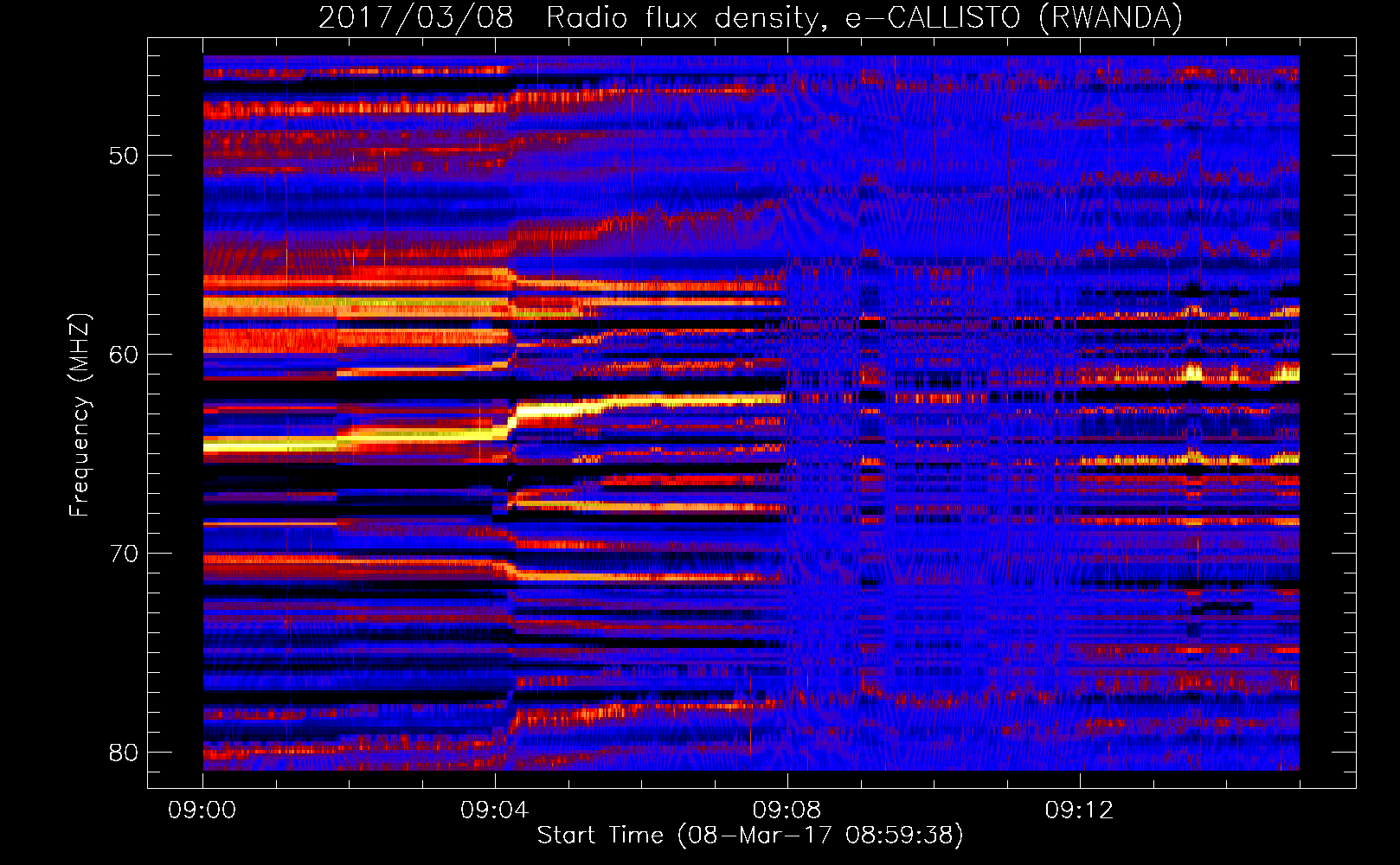Click the 'Frequency (MHZ)' axis label
The width and height of the screenshot is (1400, 865).
(80, 415)
